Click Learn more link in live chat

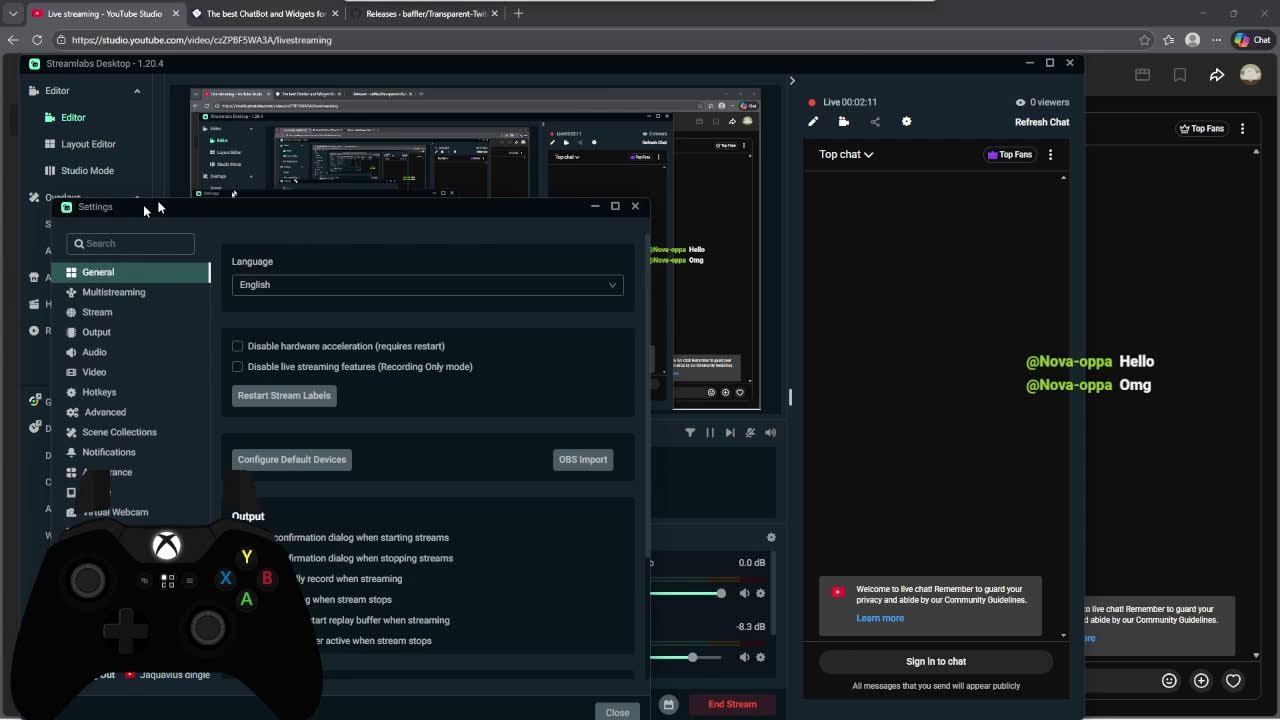coord(880,618)
